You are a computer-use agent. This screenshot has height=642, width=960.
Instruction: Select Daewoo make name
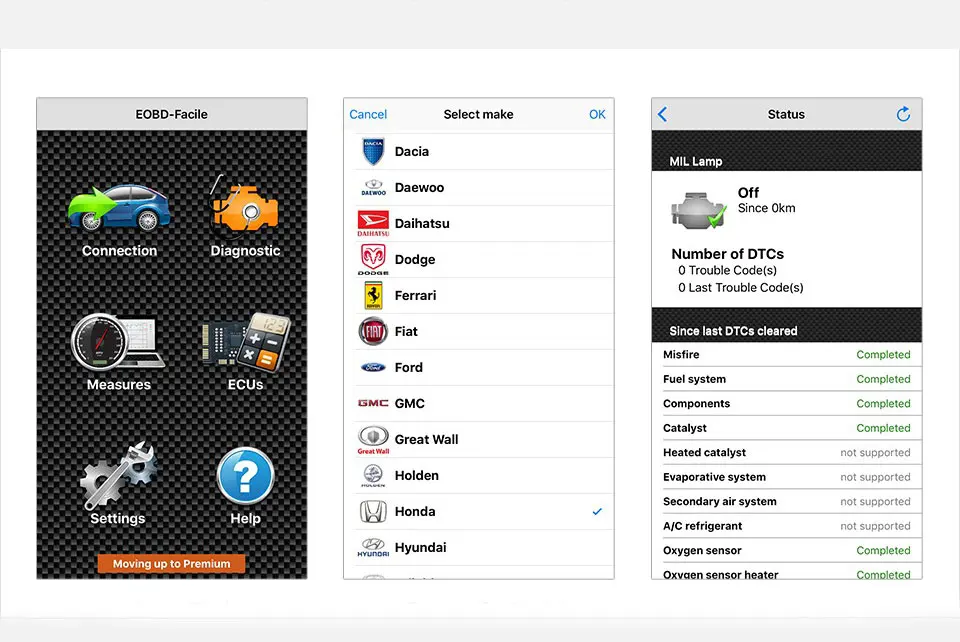pyautogui.click(x=419, y=187)
